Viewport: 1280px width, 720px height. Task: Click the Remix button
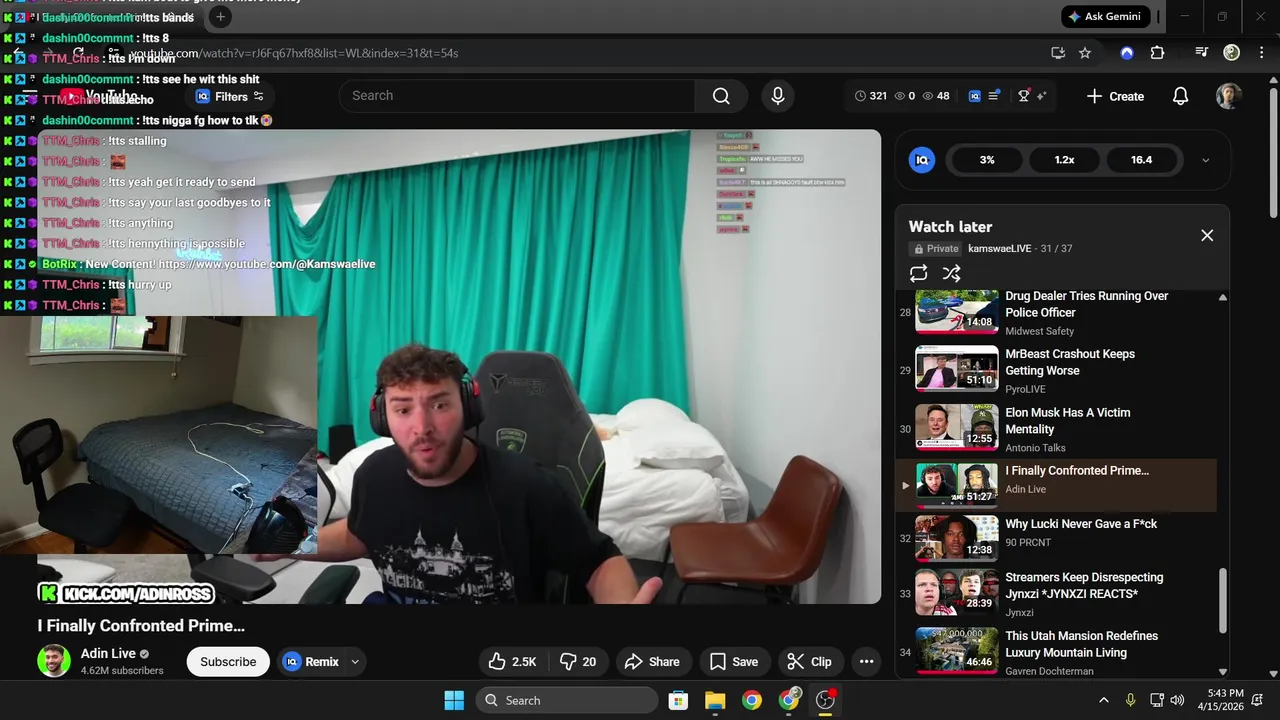point(312,661)
